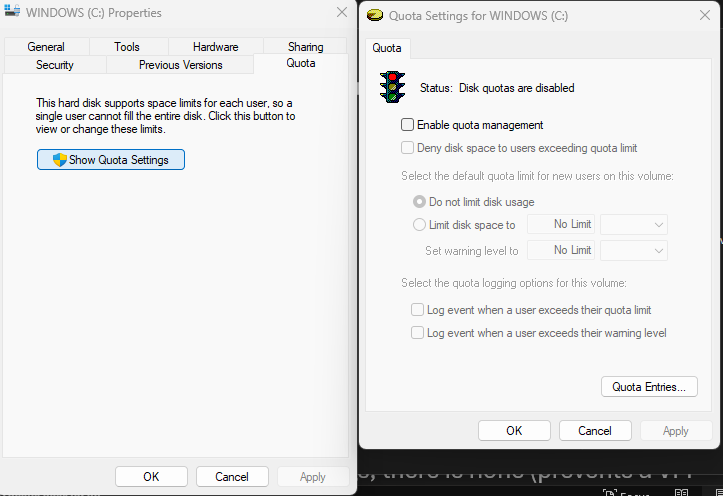Switch to the Hardware tab
This screenshot has height=496, width=723.
[x=215, y=47]
